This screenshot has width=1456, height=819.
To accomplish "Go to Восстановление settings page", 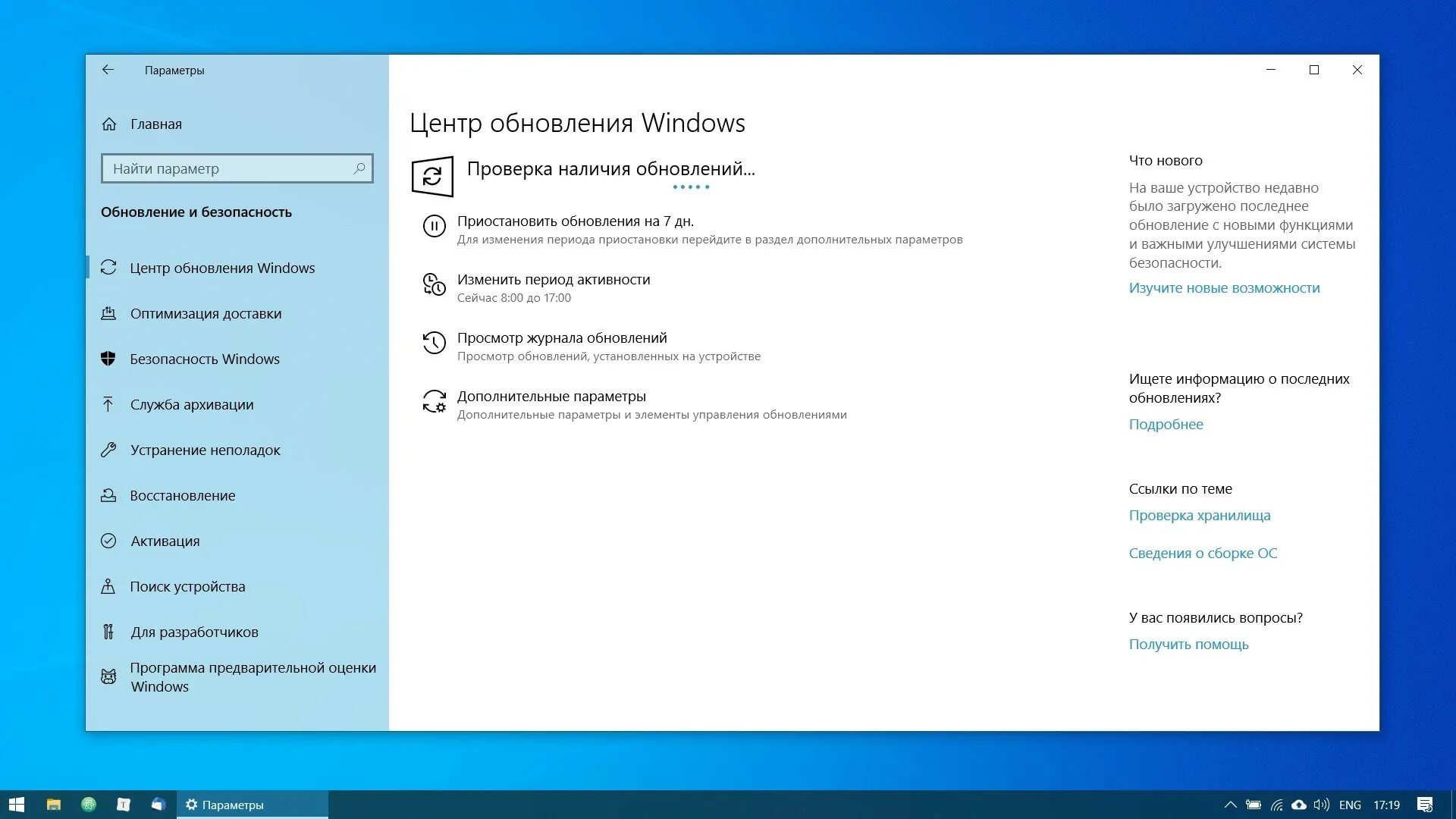I will (x=182, y=496).
